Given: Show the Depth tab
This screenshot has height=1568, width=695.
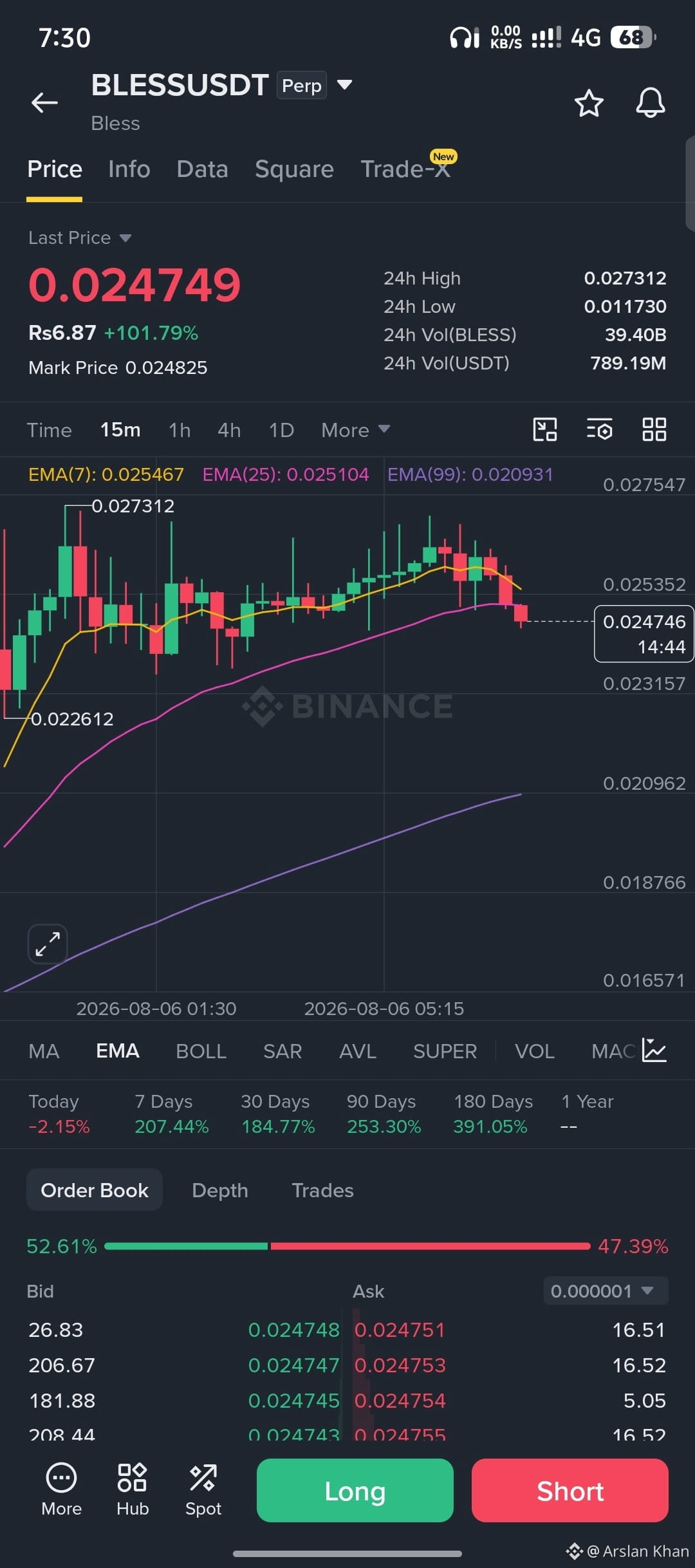Looking at the screenshot, I should click(220, 1190).
